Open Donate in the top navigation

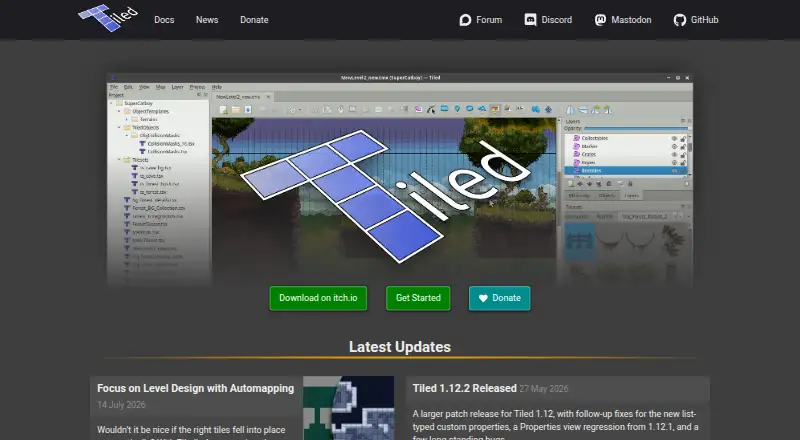254,20
